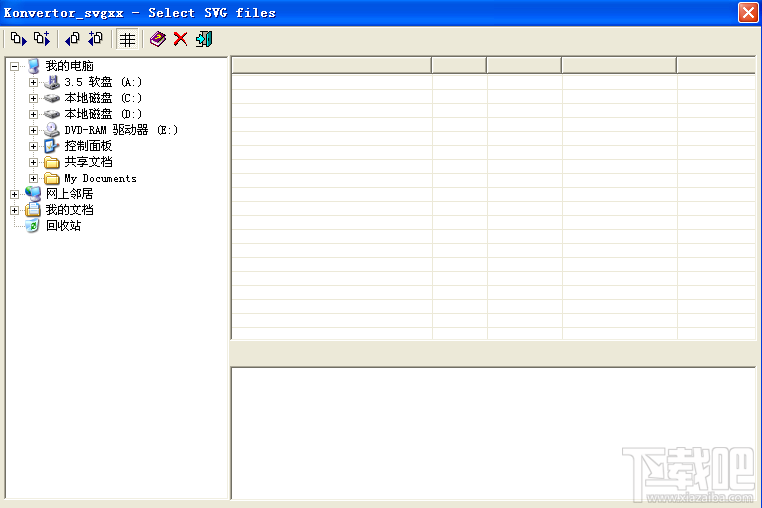Select 本地磁盘 (C:) drive
This screenshot has height=508, width=762.
[103, 98]
